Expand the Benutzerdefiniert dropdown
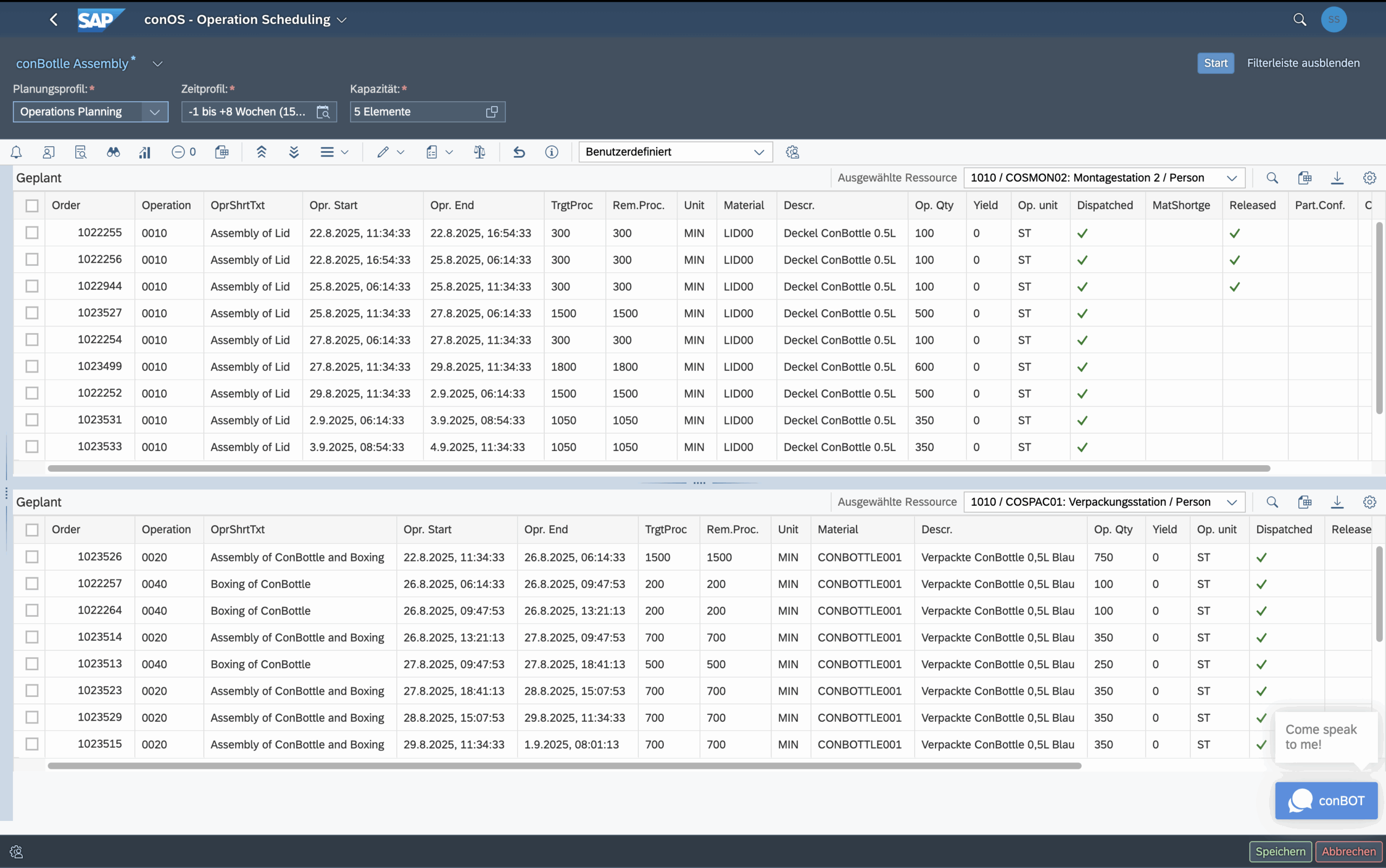Viewport: 1386px width, 868px height. click(759, 152)
